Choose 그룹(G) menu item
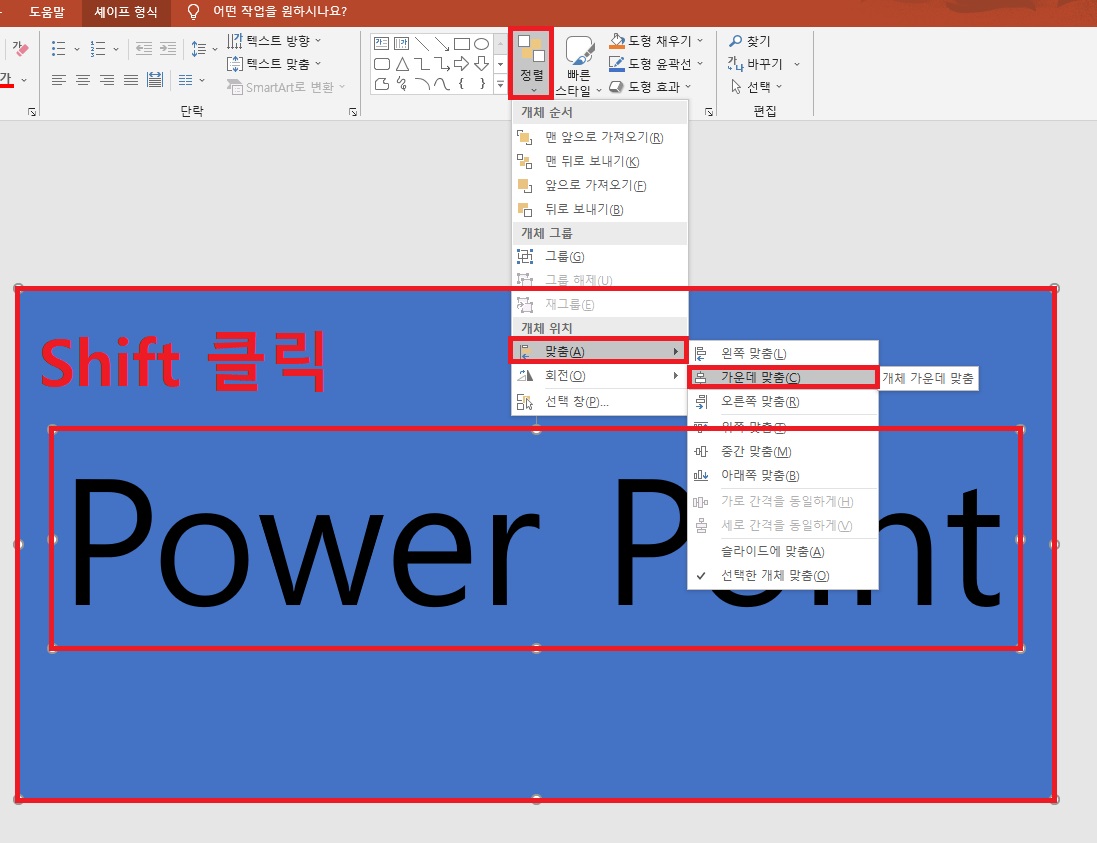The image size is (1097, 843). tap(599, 257)
